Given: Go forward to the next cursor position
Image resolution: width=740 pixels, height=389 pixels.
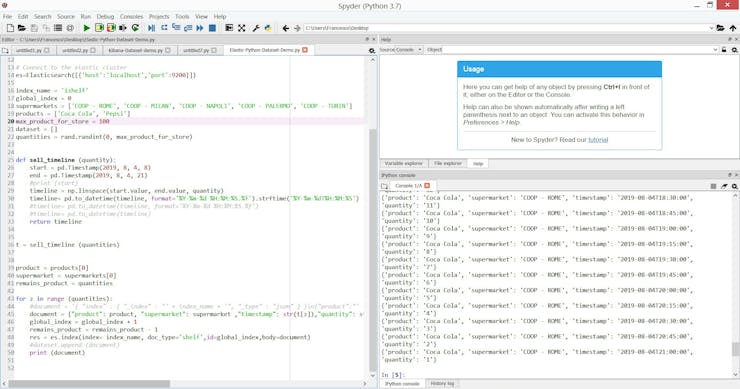Looking at the screenshot, I should click(297, 28).
